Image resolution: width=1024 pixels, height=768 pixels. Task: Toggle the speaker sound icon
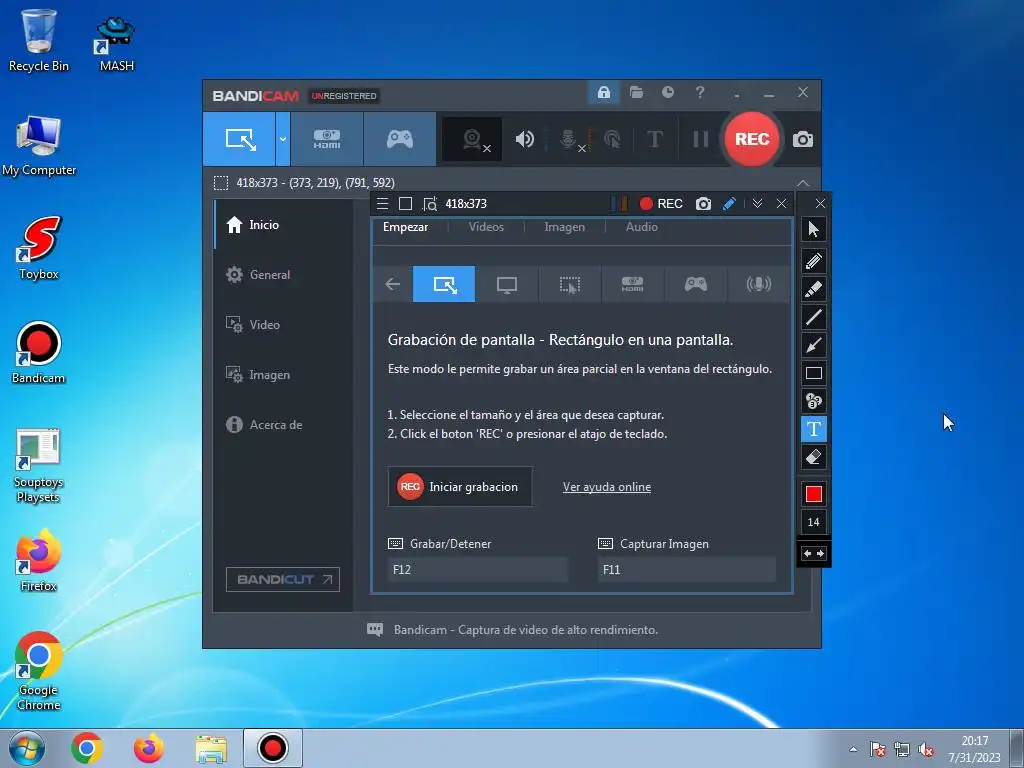tap(524, 139)
